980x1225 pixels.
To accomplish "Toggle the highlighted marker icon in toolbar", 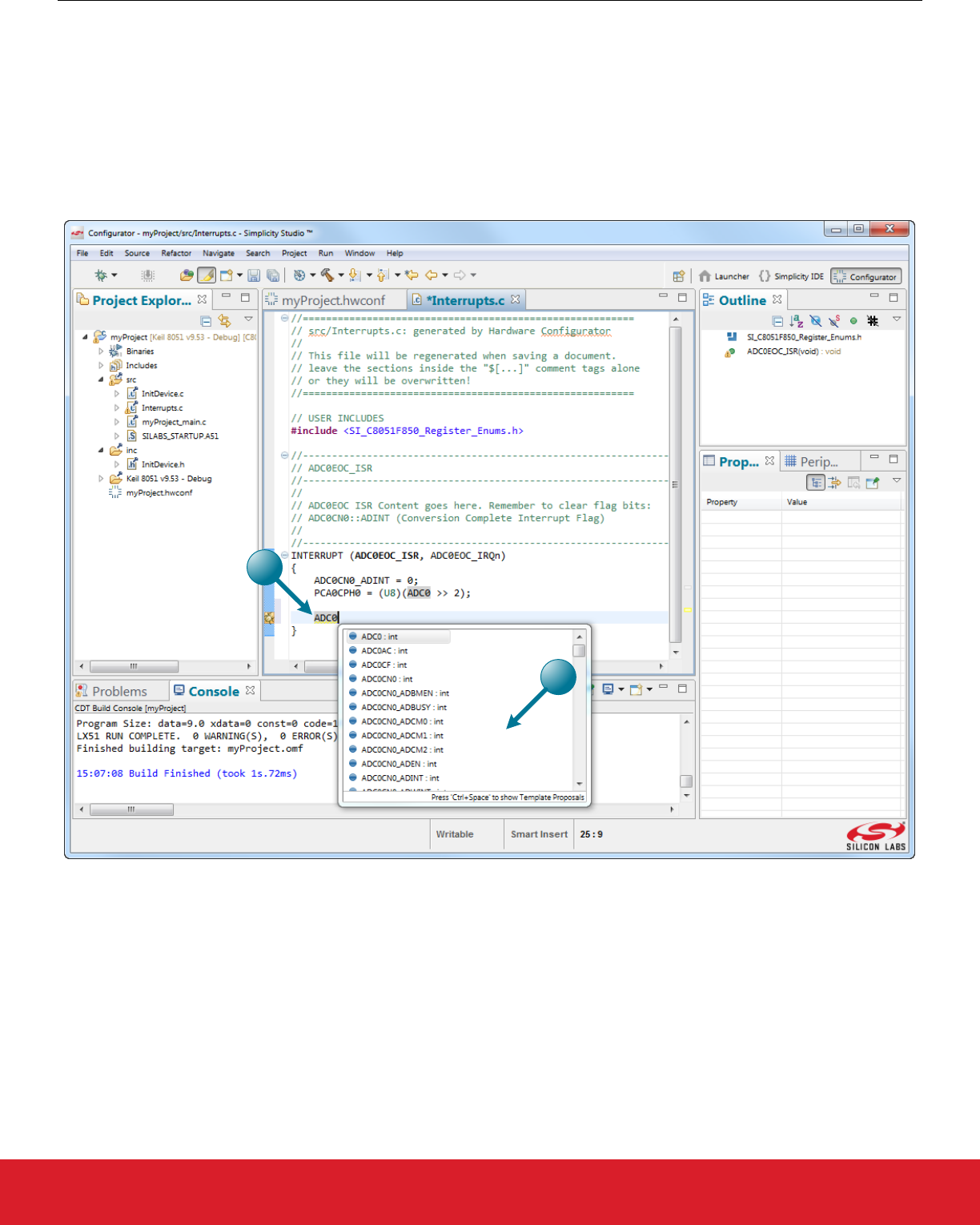I will click(207, 275).
